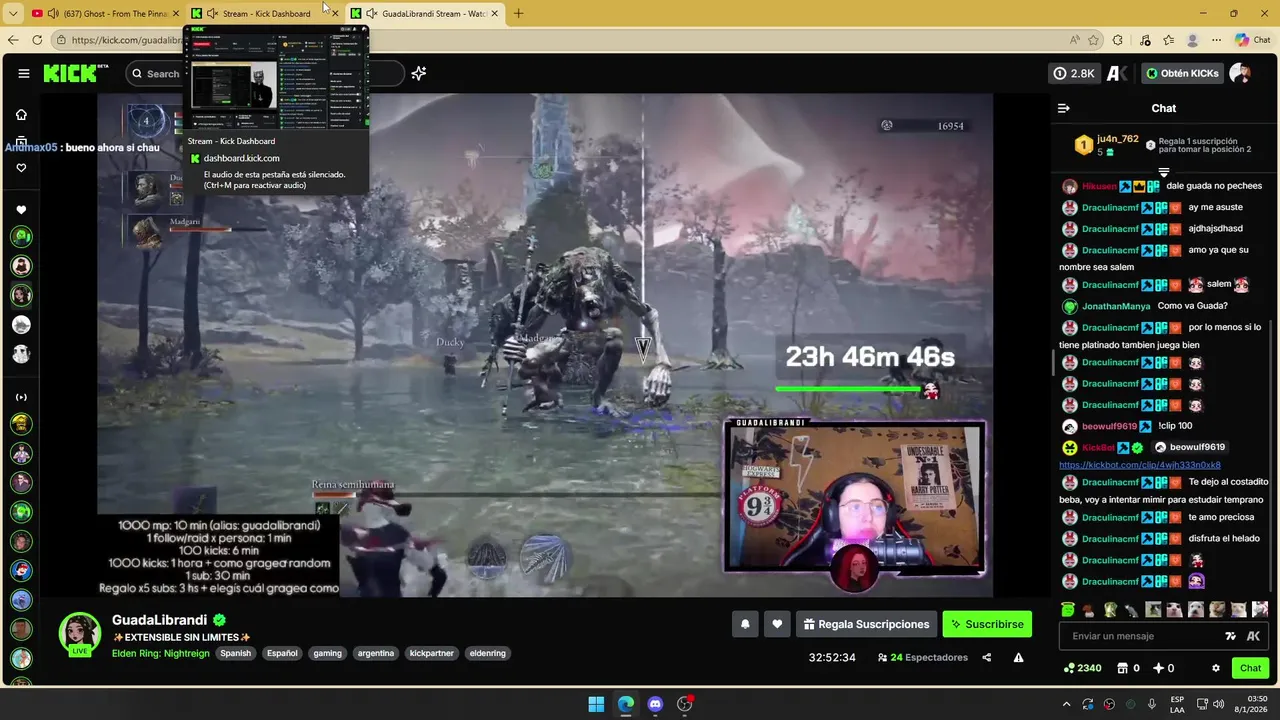The width and height of the screenshot is (1280, 720).
Task: Open the Kick hamburger menu
Action: pyautogui.click(x=24, y=73)
